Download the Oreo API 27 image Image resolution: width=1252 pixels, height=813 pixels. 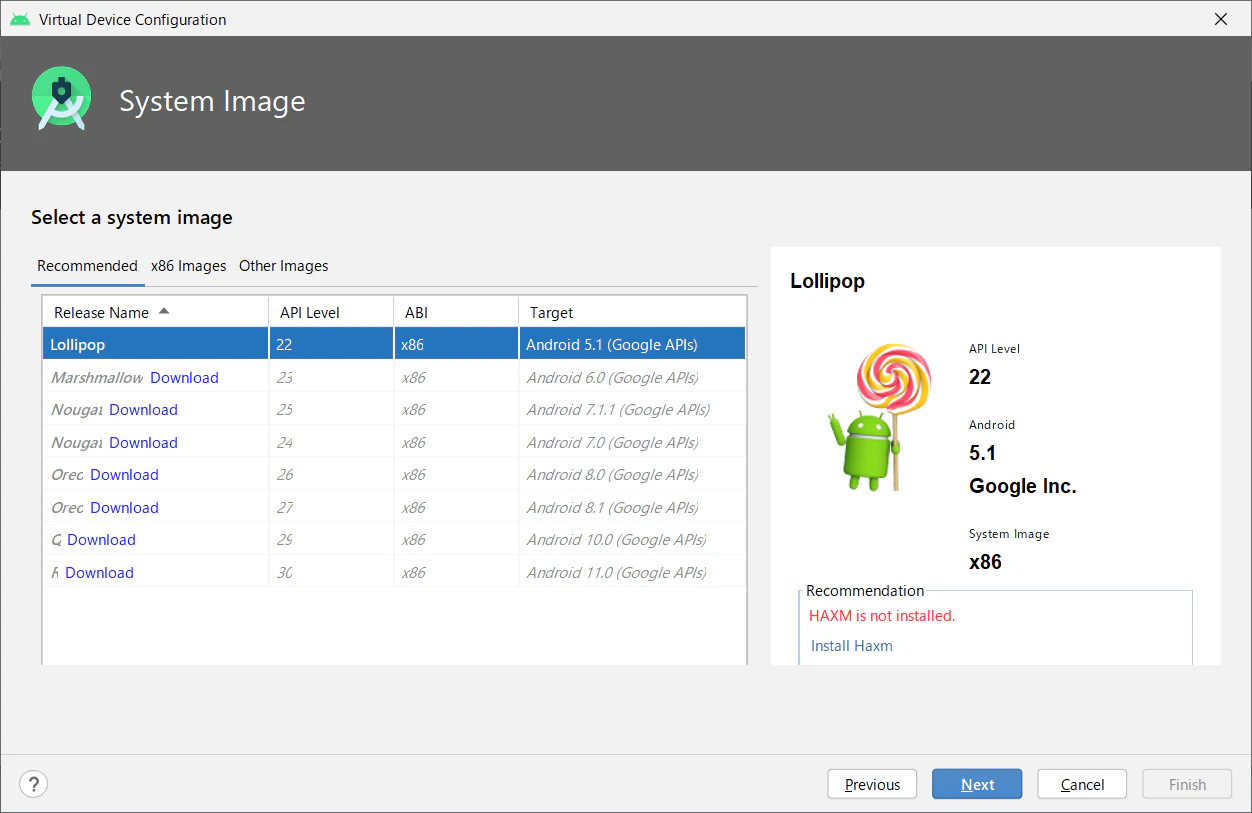pyautogui.click(x=124, y=508)
